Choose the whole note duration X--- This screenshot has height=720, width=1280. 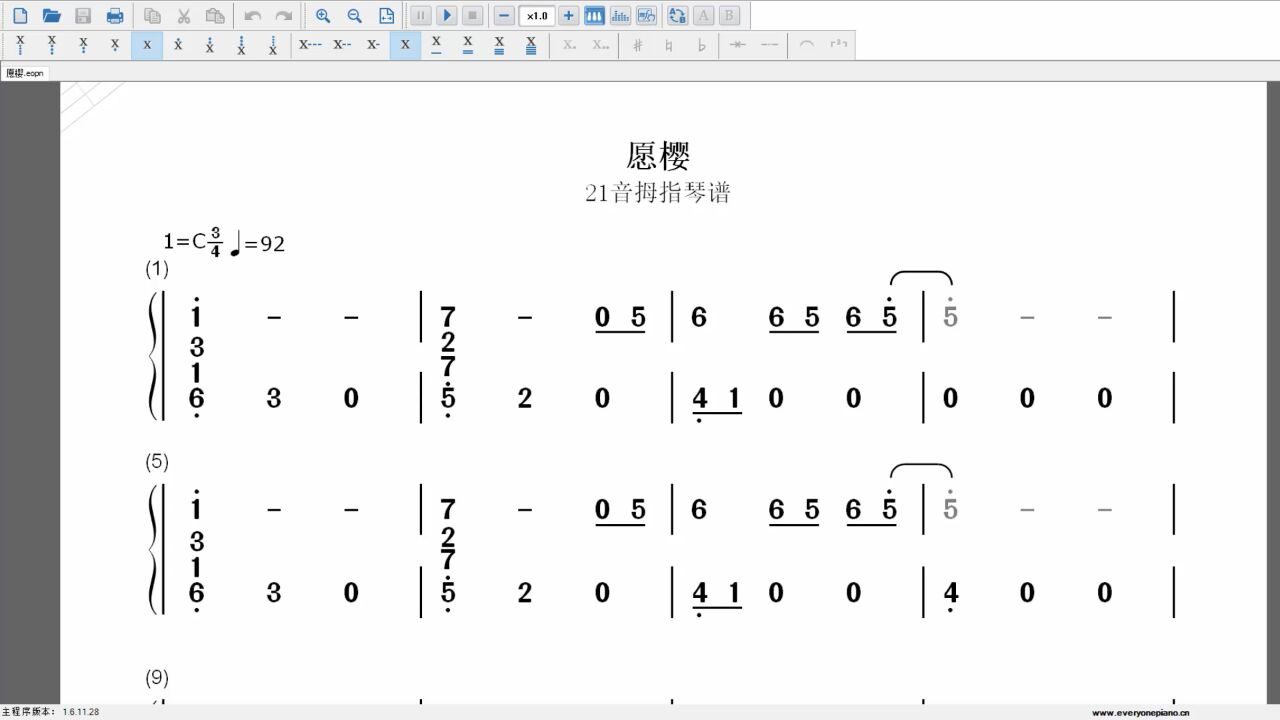pos(310,45)
